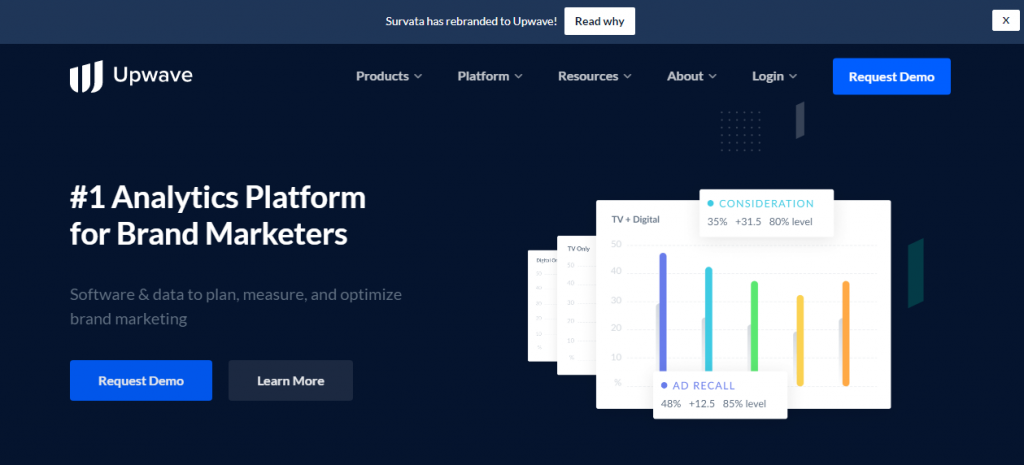
Task: Click the '#1 Analytics Platform' headline
Action: click(218, 216)
